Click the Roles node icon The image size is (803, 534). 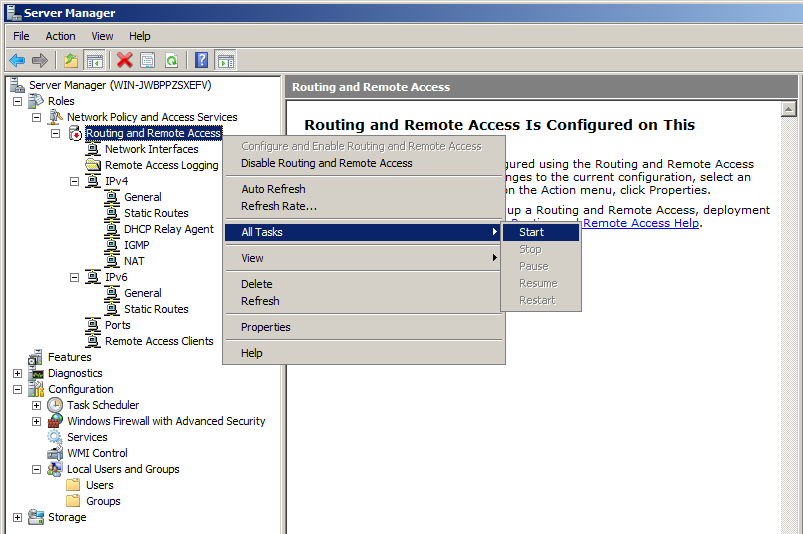[x=36, y=101]
